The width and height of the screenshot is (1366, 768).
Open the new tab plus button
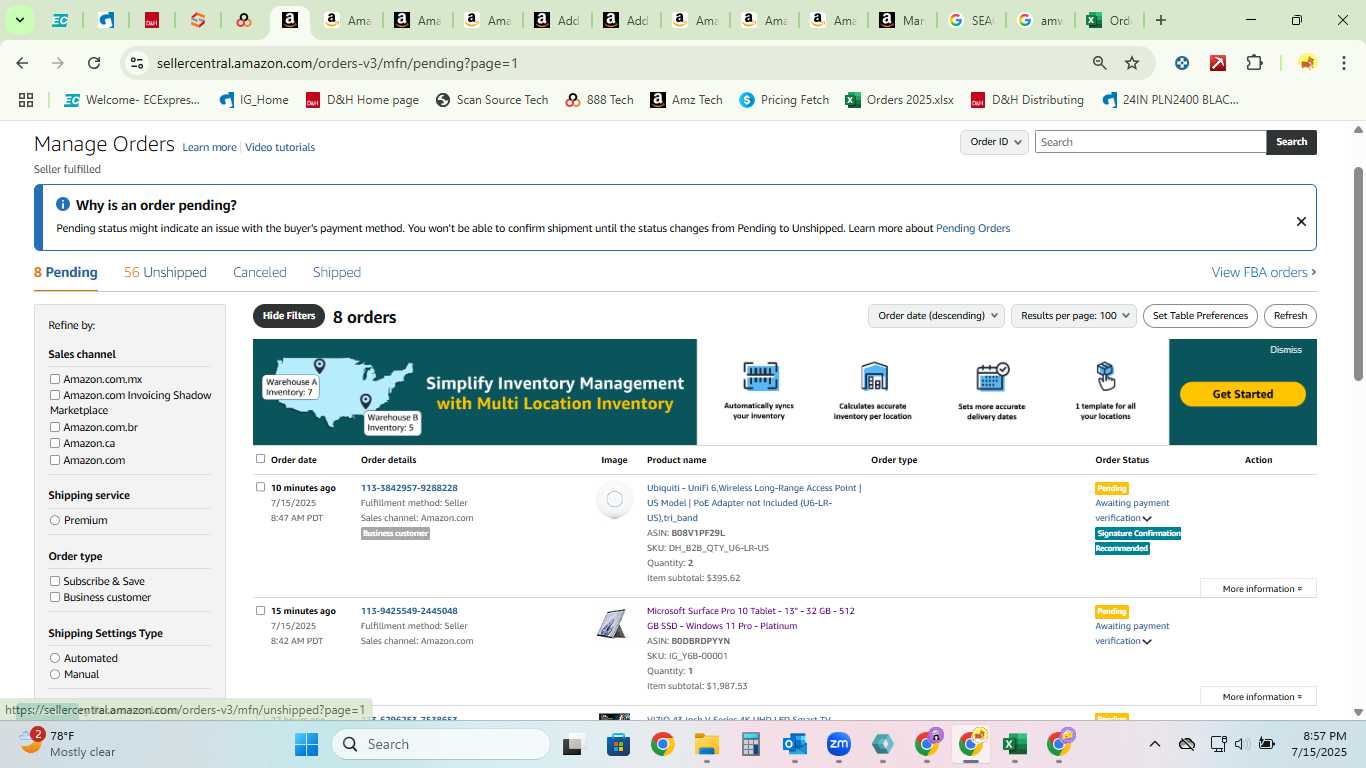(x=1160, y=20)
